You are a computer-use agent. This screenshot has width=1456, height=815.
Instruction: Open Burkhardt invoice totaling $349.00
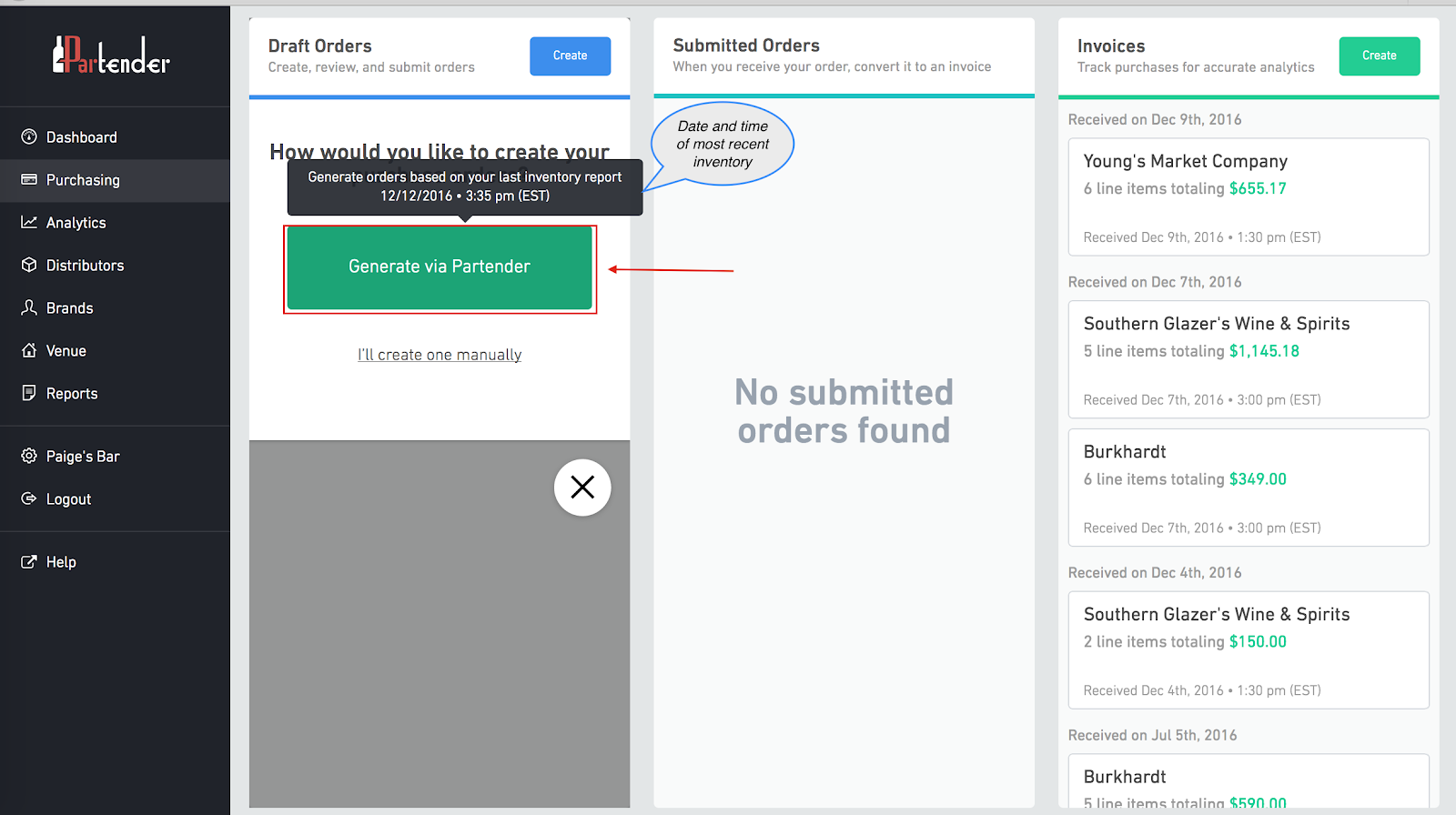tap(1249, 488)
